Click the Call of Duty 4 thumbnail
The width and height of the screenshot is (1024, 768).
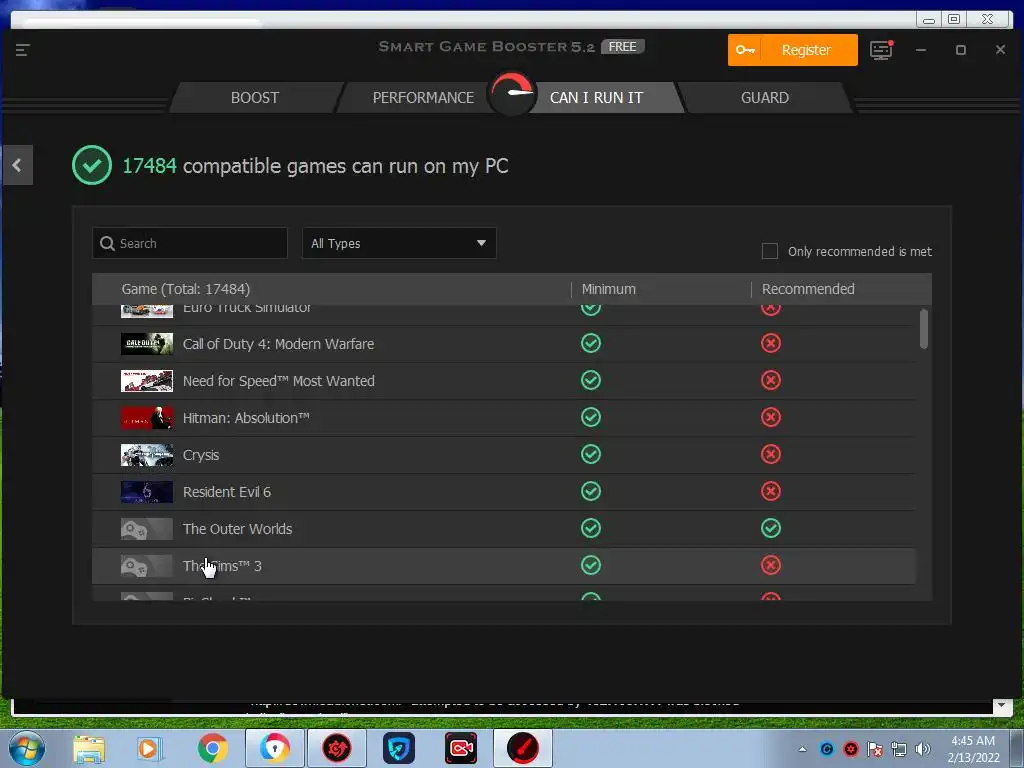tap(147, 344)
